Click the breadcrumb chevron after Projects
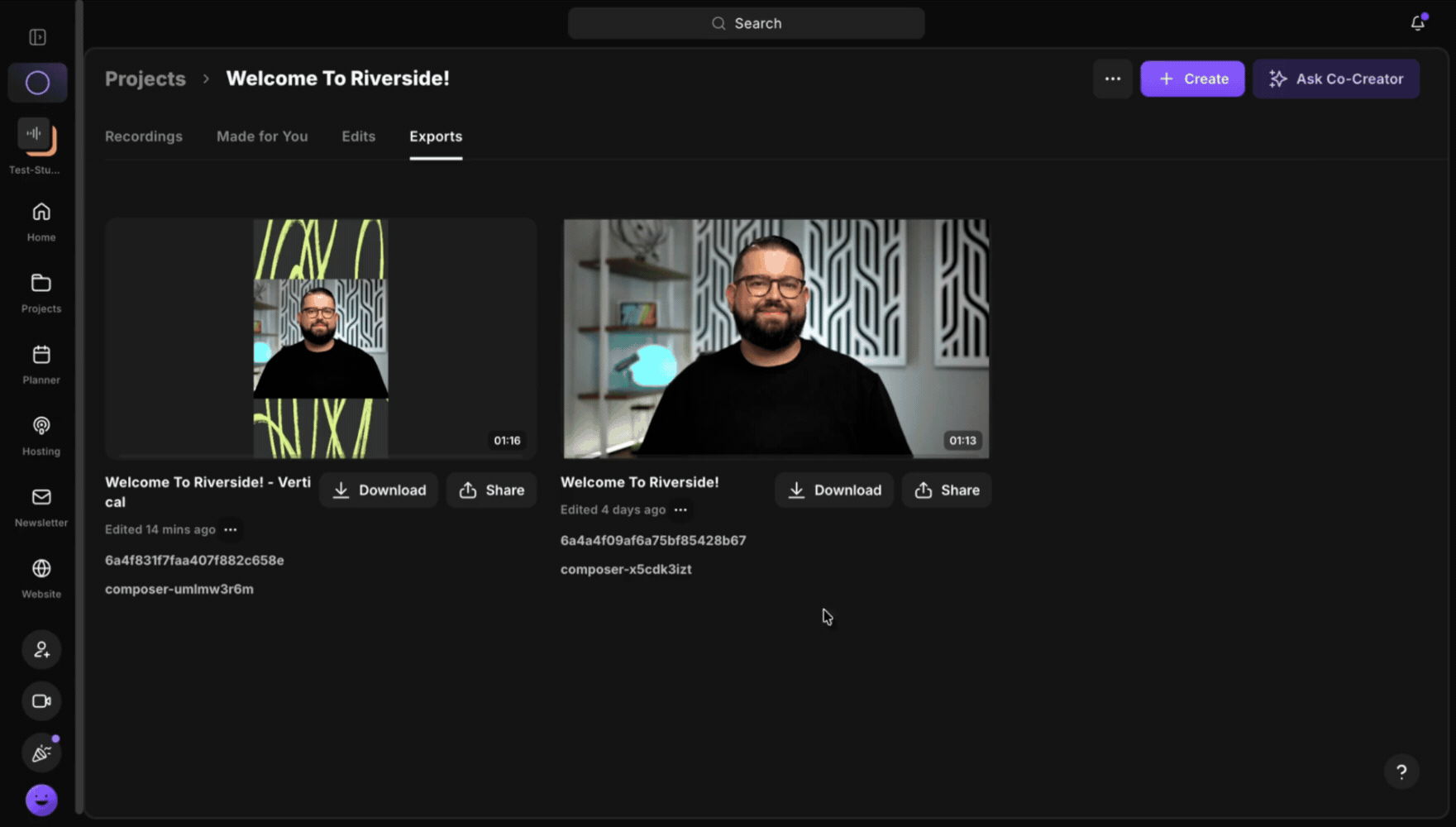This screenshot has width=1456, height=827. pyautogui.click(x=206, y=79)
